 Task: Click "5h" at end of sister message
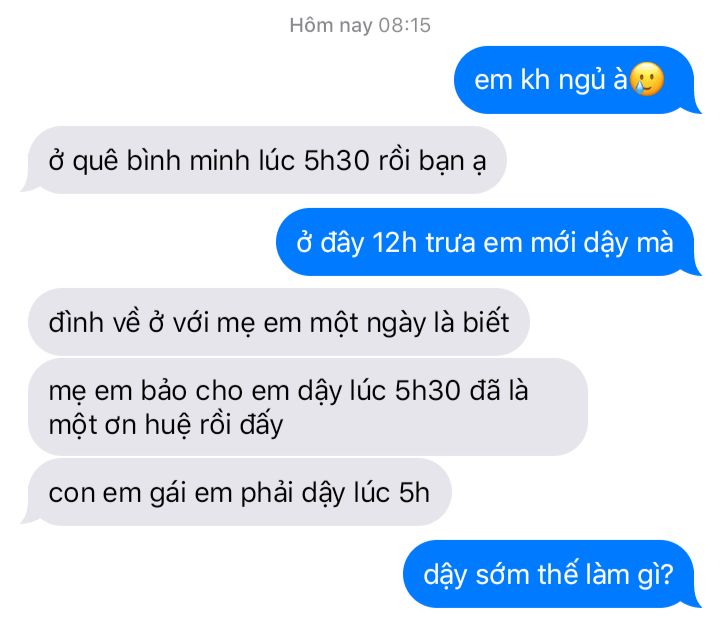tap(414, 493)
